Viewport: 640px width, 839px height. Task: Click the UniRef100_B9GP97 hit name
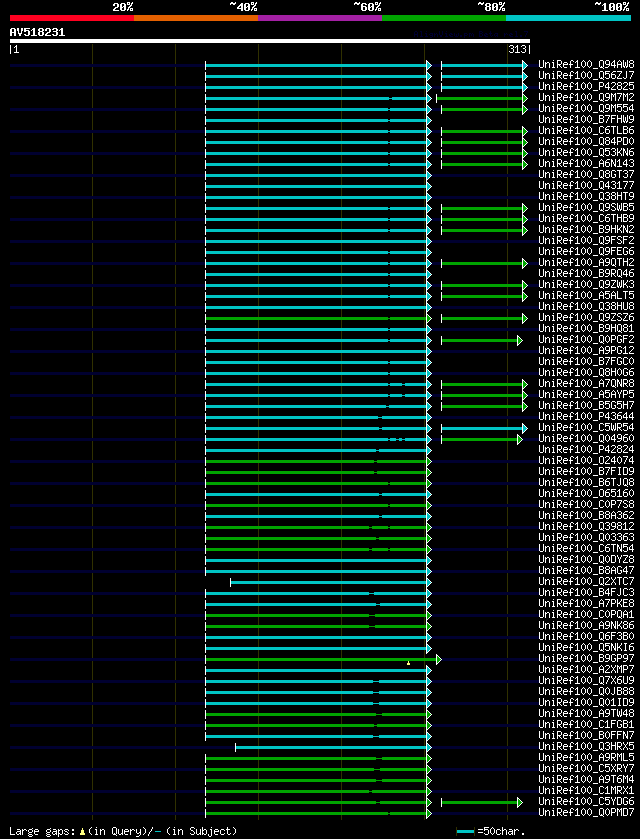coord(586,660)
